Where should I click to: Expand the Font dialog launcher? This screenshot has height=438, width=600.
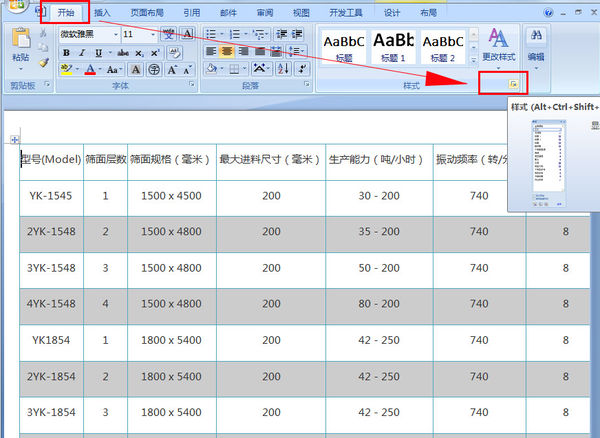[192, 85]
